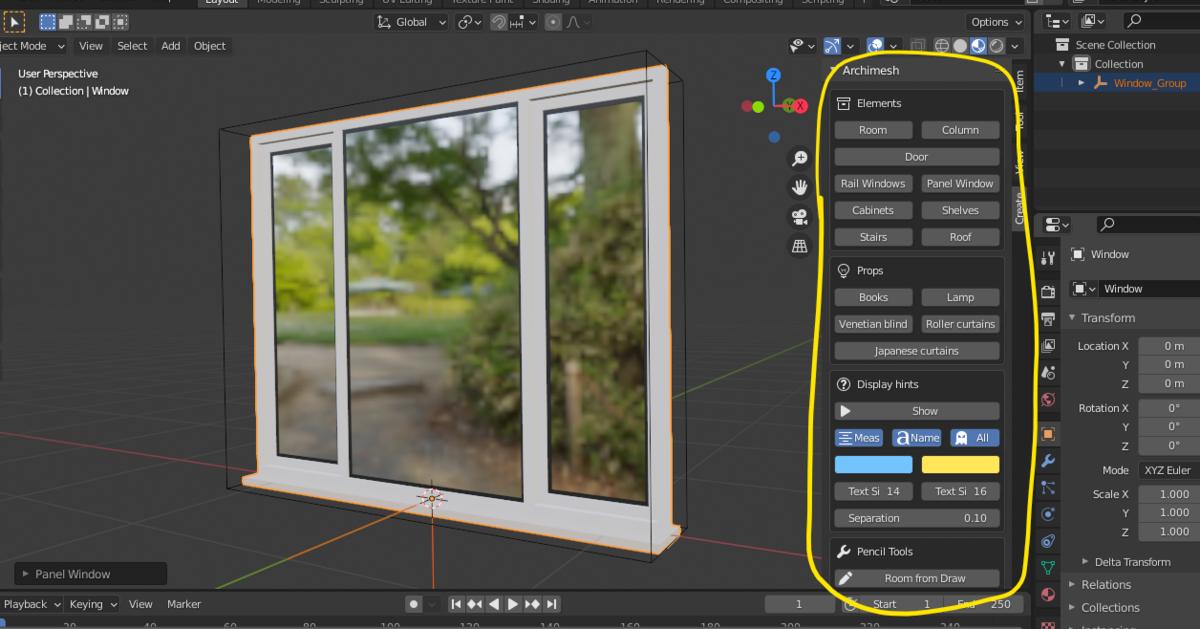
Task: Open Playback dropdown in timeline
Action: tap(31, 604)
